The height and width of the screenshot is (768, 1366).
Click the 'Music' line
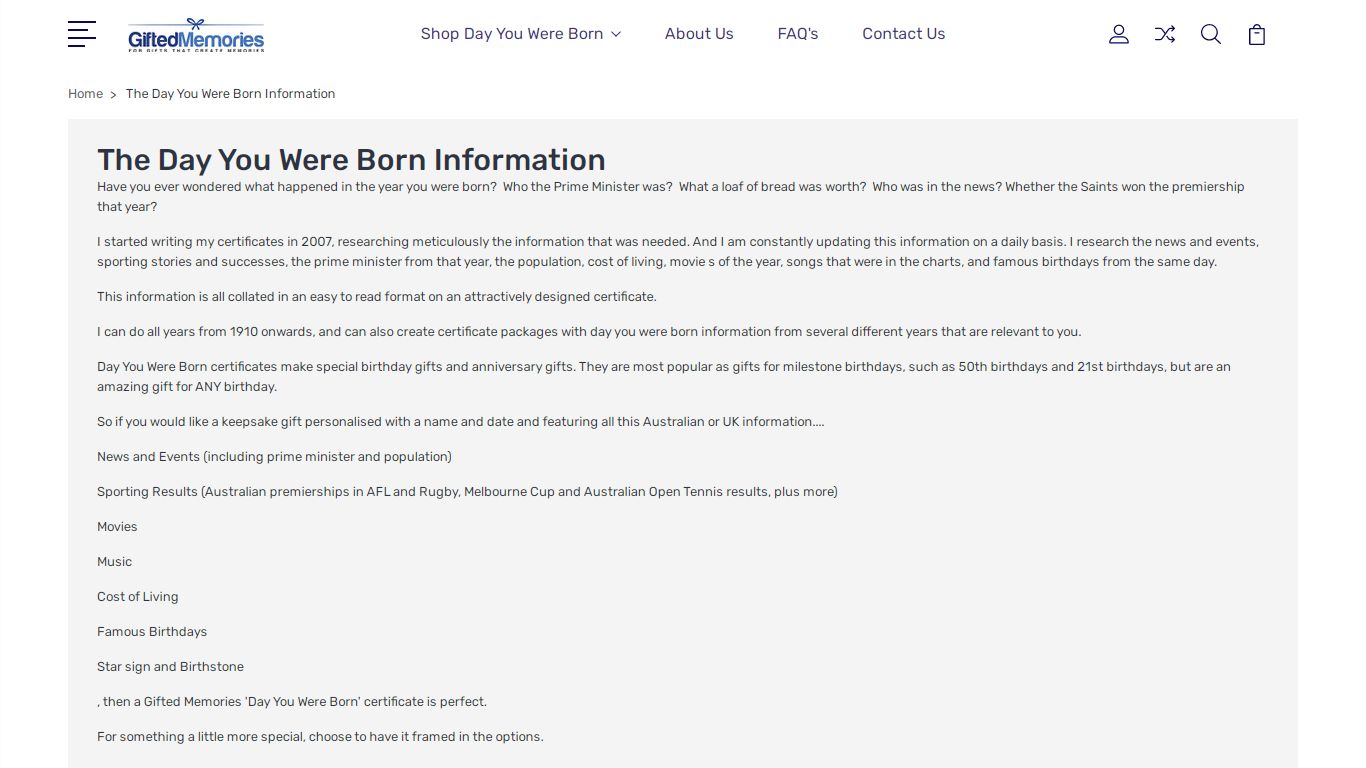pos(114,562)
